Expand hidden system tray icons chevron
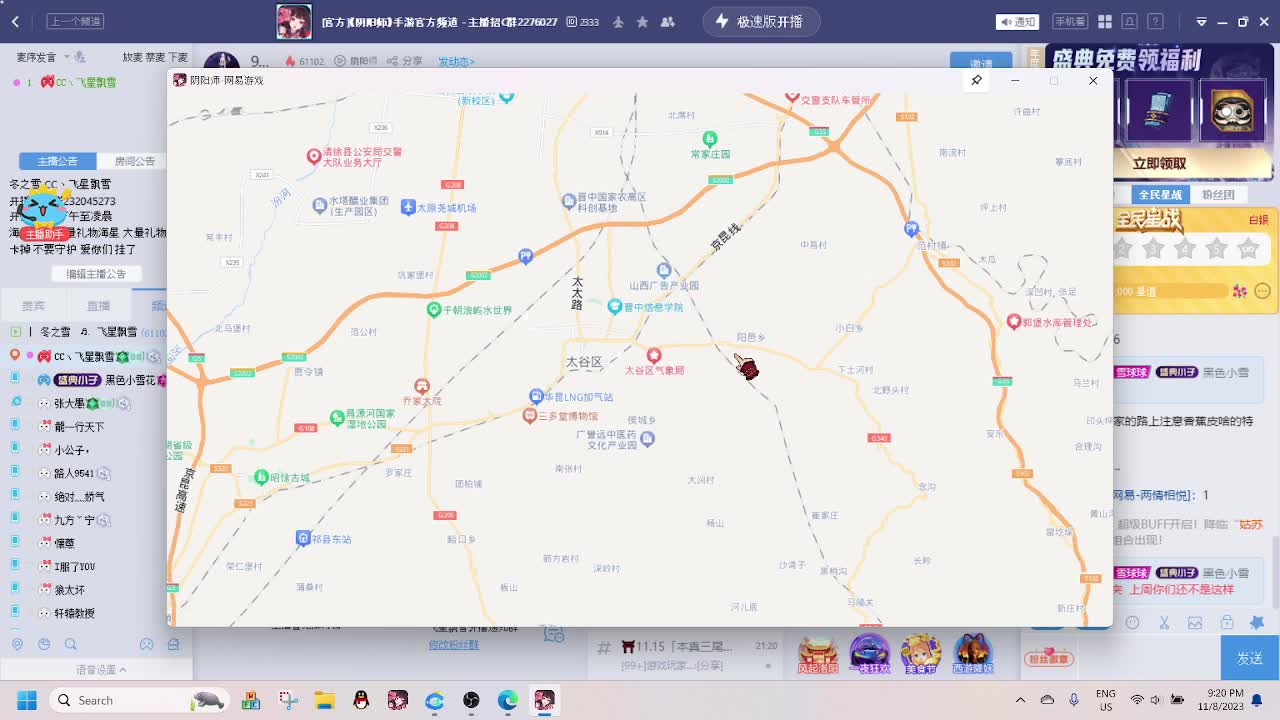Image resolution: width=1280 pixels, height=720 pixels. (x=1020, y=700)
